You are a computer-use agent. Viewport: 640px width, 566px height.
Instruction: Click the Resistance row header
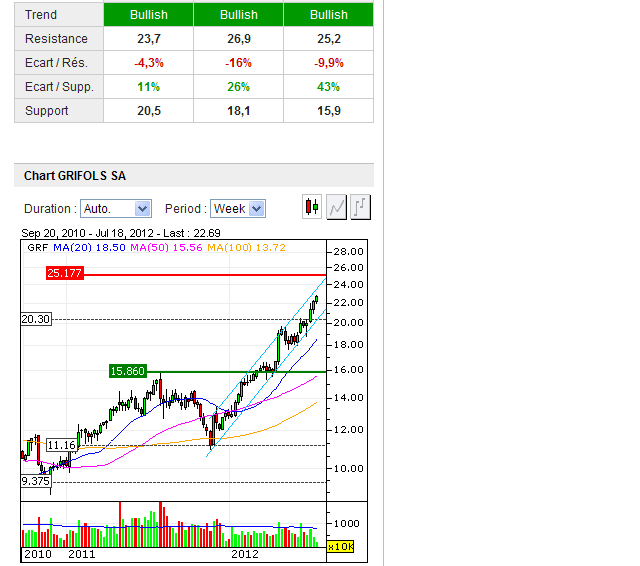(x=59, y=39)
